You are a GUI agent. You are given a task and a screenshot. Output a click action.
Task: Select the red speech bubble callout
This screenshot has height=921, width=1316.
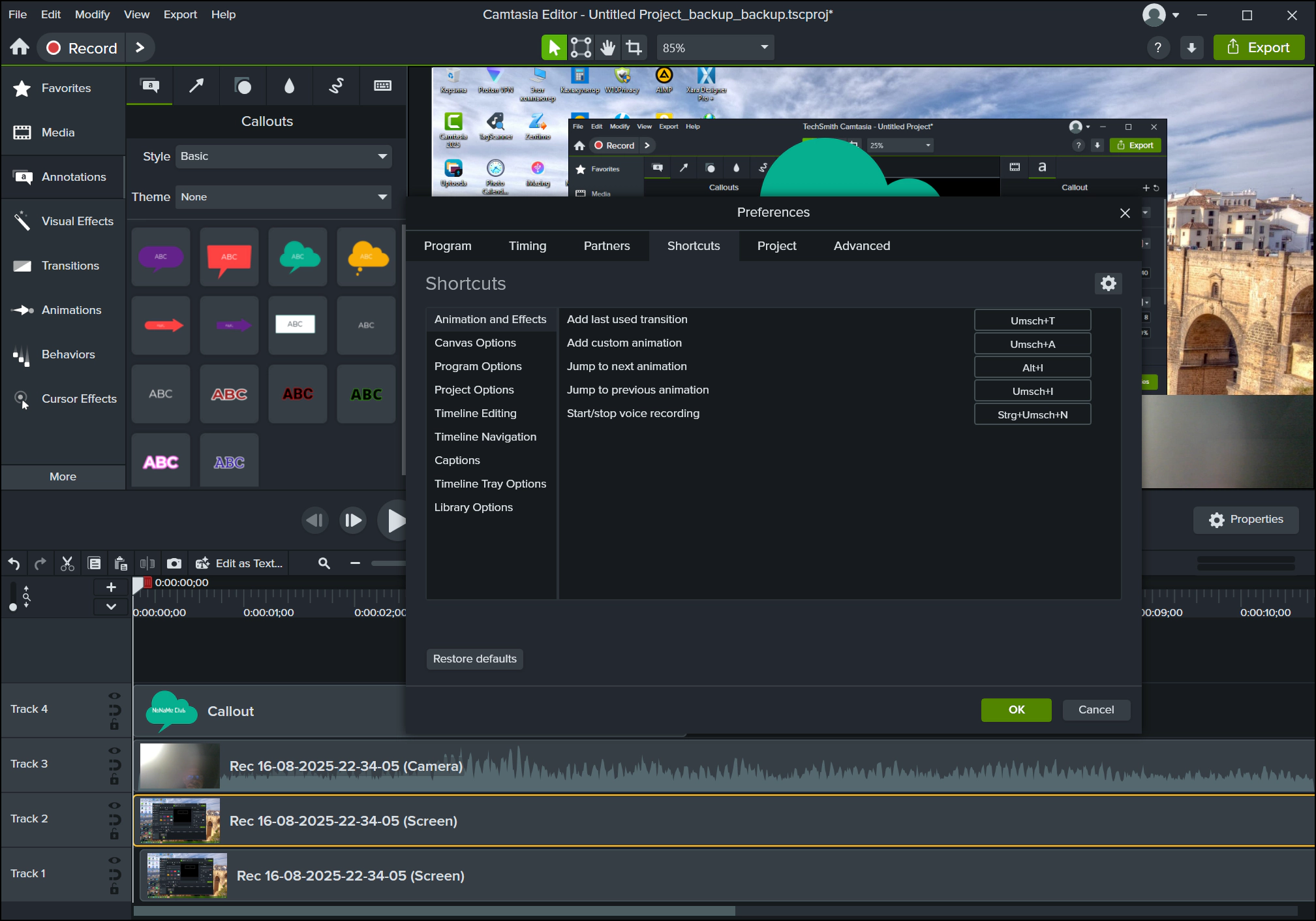point(229,257)
